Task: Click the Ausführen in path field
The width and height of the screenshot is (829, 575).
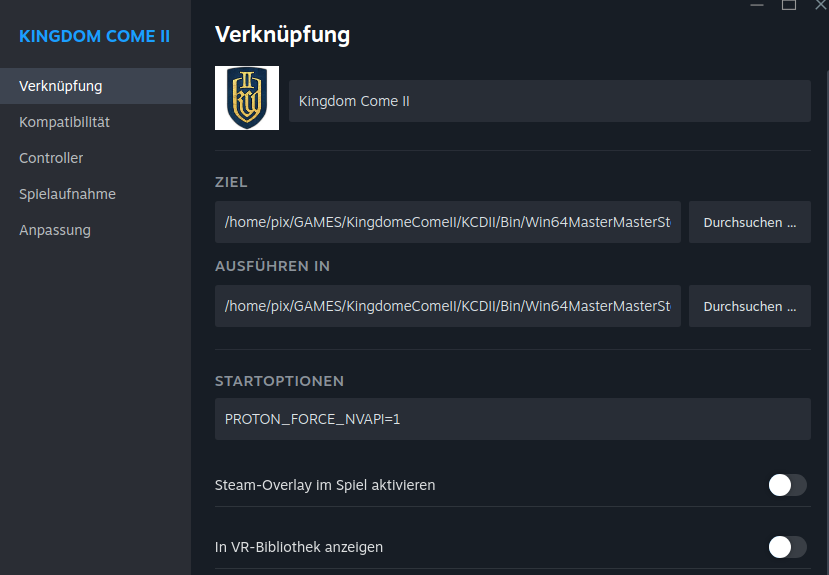Action: pyautogui.click(x=448, y=306)
